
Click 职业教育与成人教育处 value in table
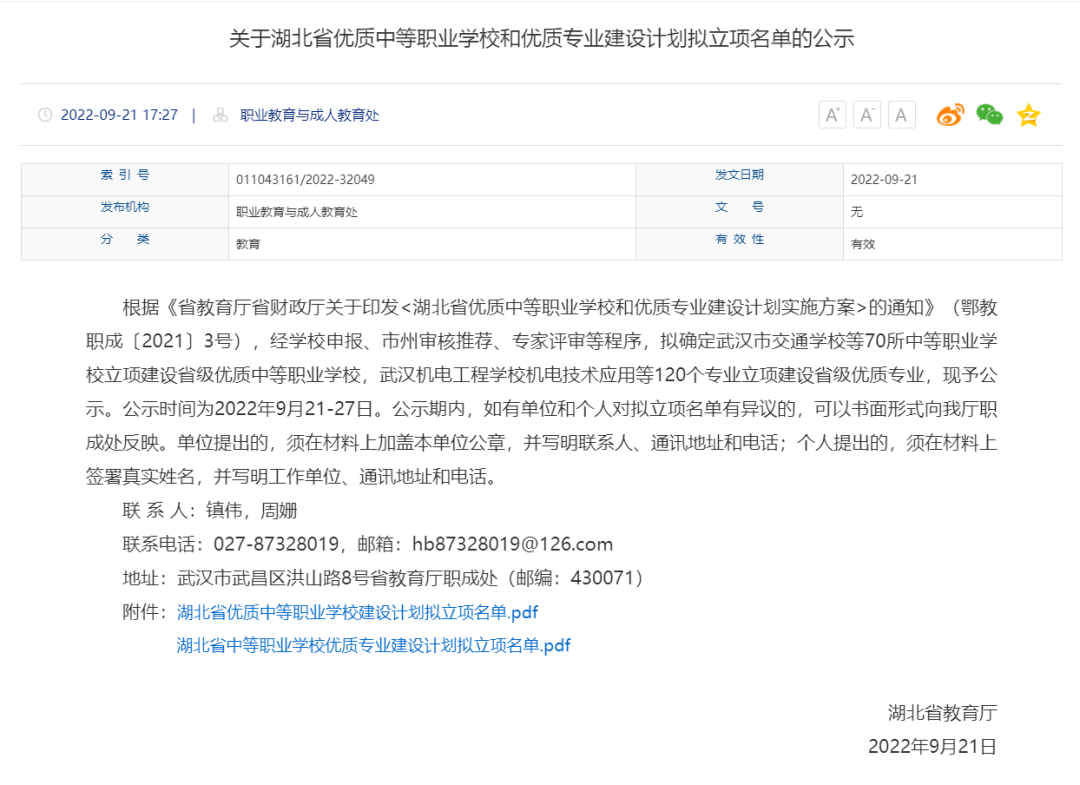tap(297, 212)
